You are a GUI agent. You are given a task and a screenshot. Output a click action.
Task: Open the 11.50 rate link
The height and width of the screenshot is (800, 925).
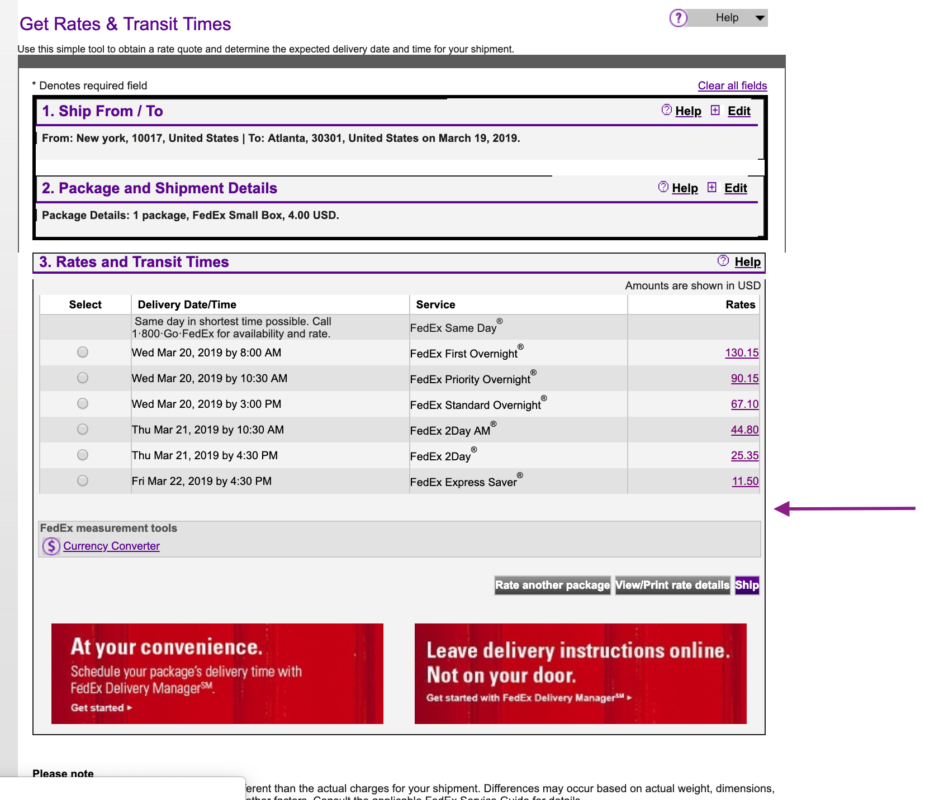(x=745, y=481)
